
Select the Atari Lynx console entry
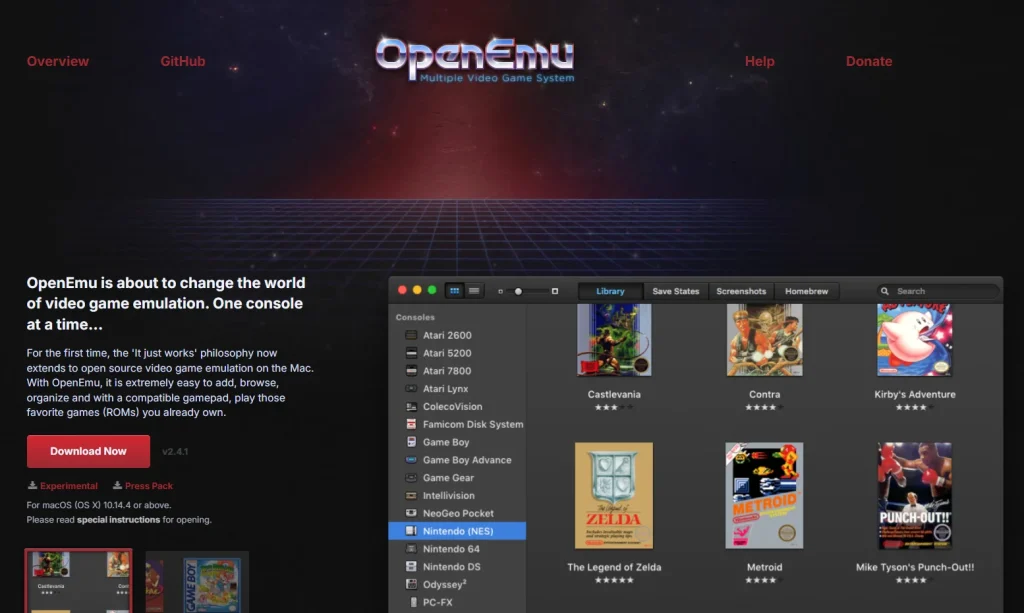click(x=411, y=389)
